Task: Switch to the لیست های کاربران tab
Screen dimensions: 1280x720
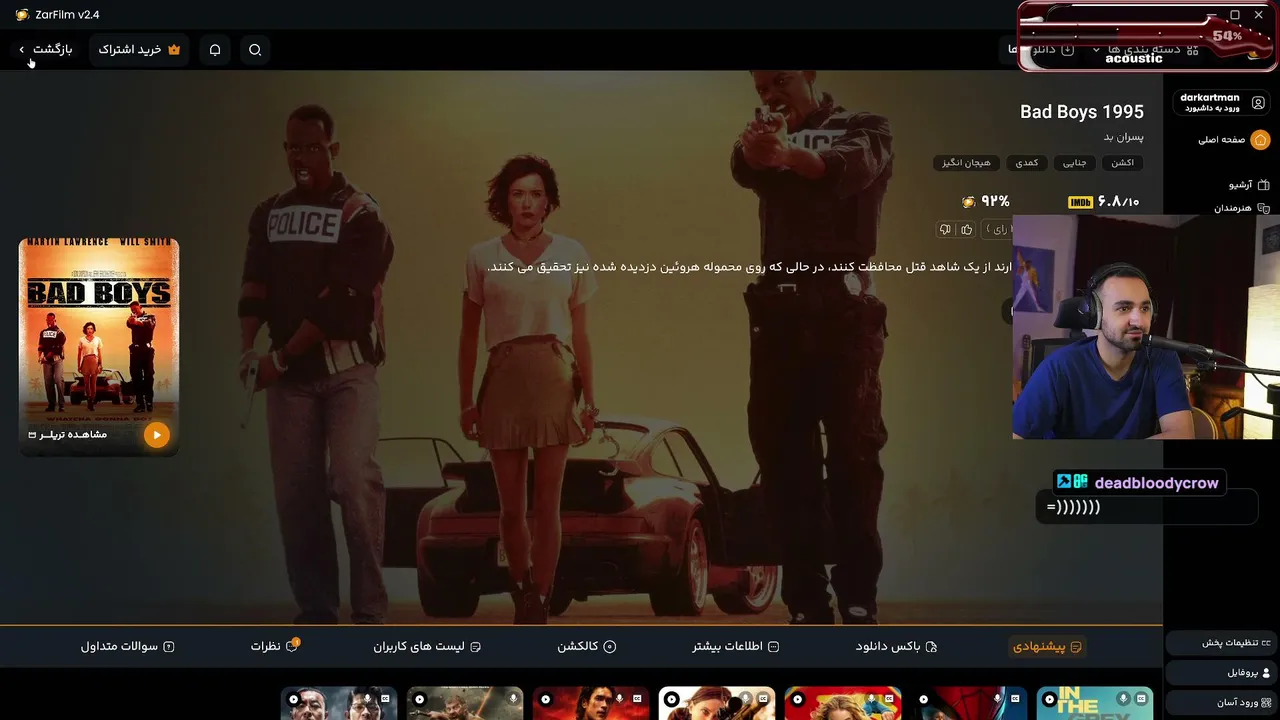Action: pos(427,646)
